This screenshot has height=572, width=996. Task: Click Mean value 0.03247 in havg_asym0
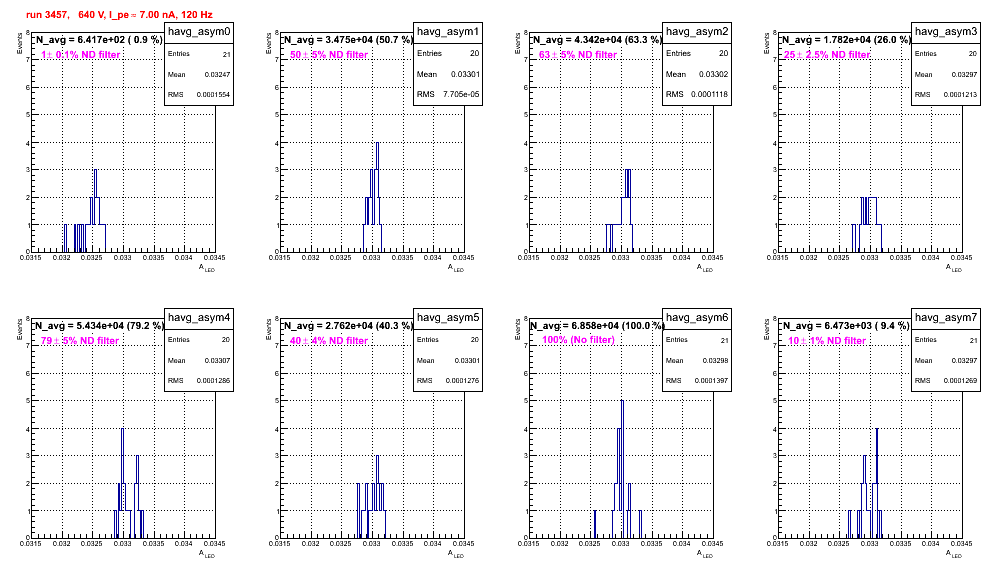217,74
